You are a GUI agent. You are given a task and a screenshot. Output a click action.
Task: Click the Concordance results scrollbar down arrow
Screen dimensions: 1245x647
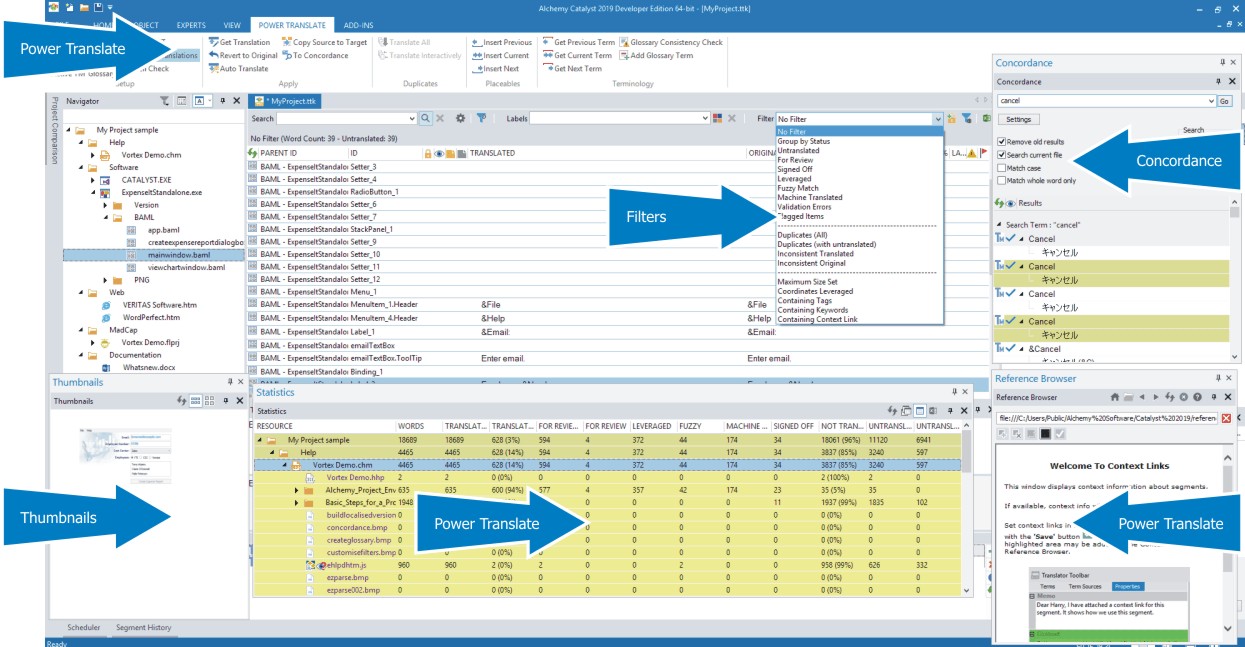pos(1235,356)
